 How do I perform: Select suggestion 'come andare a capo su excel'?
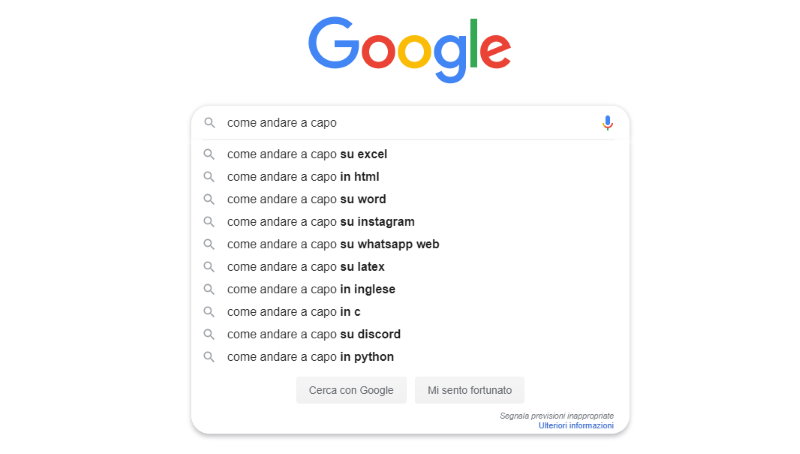coord(410,154)
